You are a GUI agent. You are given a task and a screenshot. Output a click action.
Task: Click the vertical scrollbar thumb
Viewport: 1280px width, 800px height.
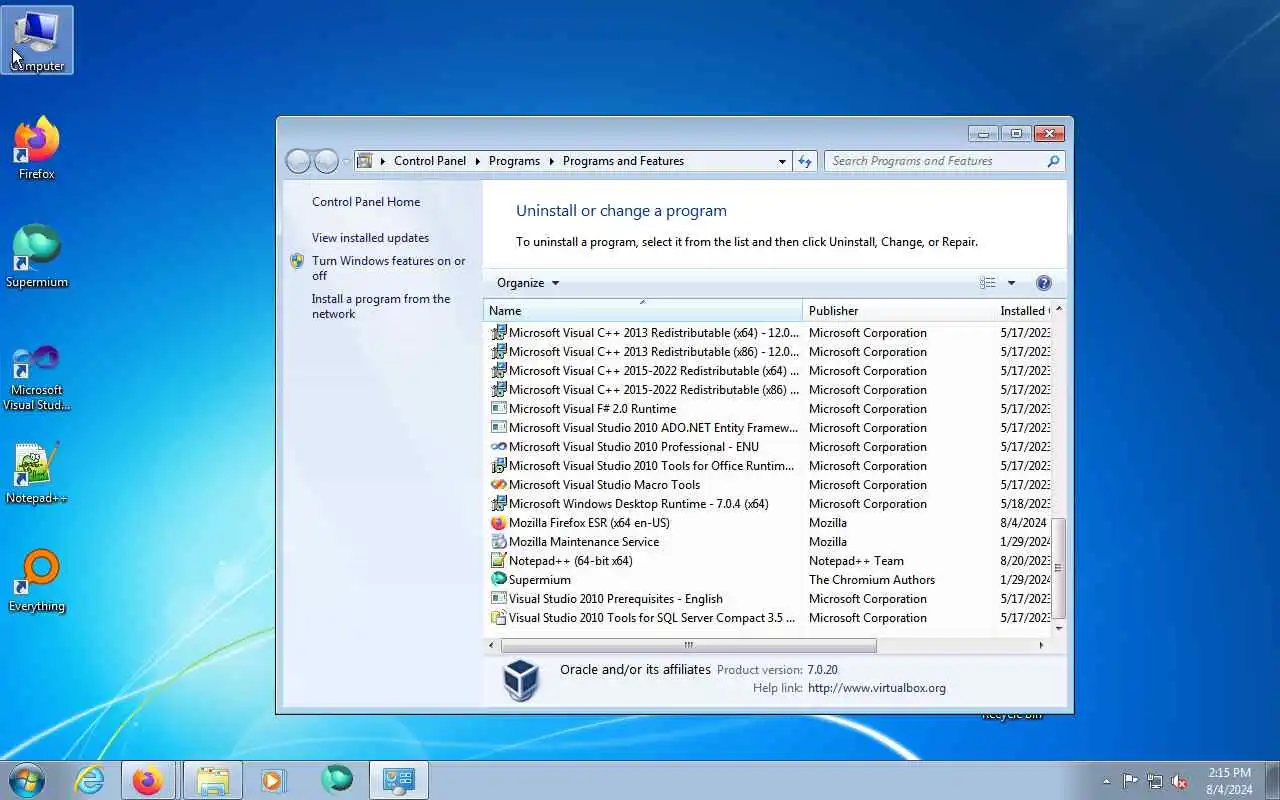(1058, 568)
